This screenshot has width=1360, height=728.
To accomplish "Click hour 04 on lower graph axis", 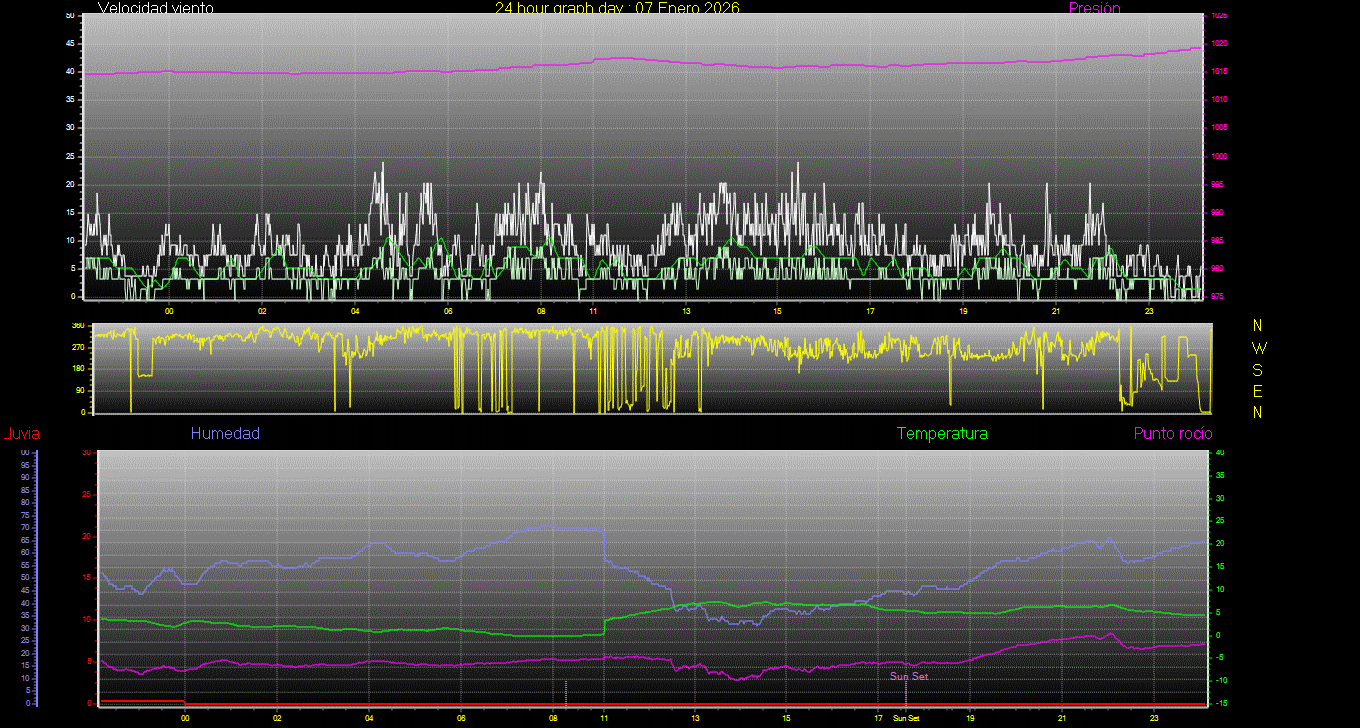I will 369,719.
